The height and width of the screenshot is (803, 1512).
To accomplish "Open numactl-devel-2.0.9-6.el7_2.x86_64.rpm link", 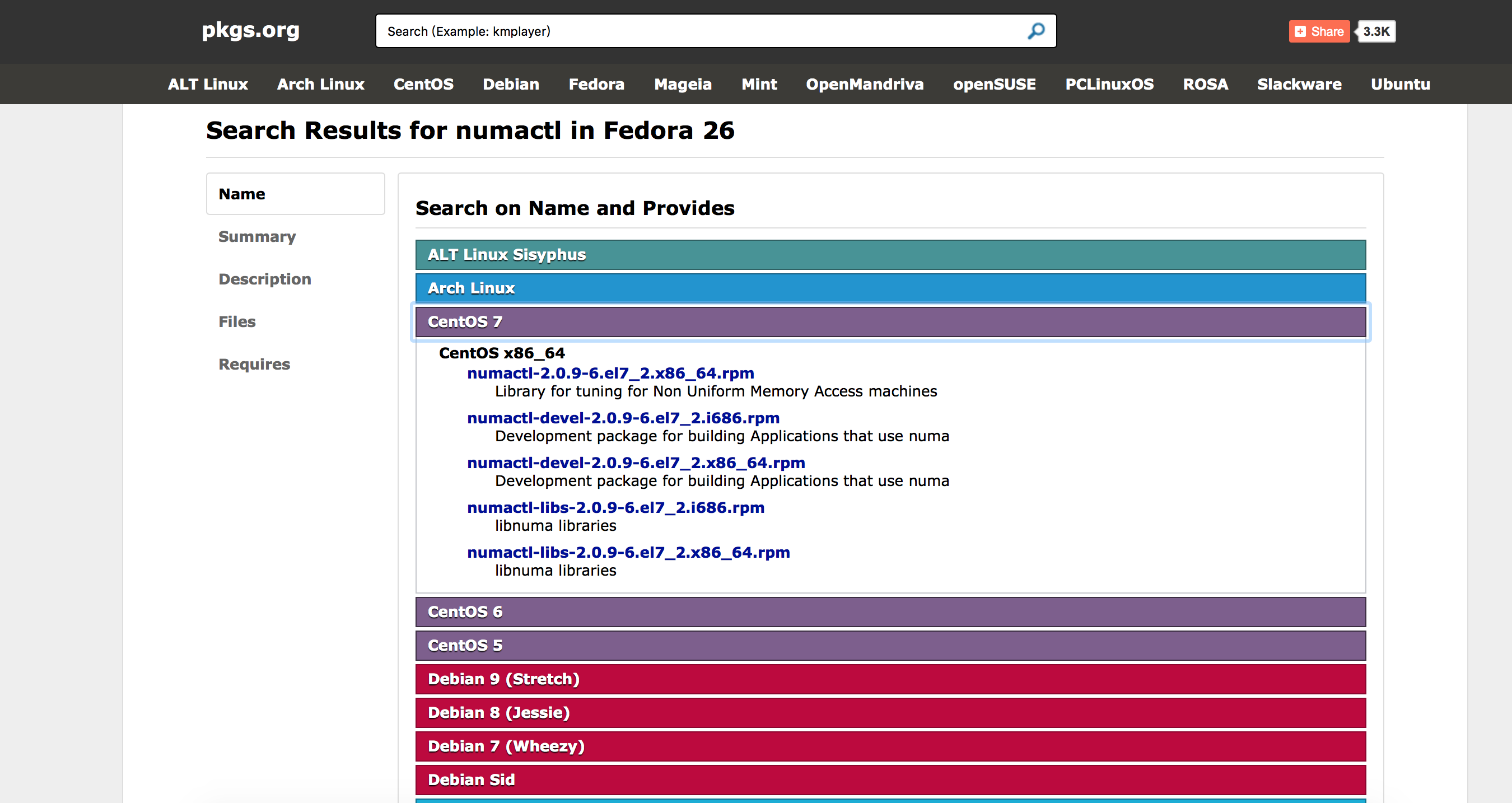I will pyautogui.click(x=636, y=463).
